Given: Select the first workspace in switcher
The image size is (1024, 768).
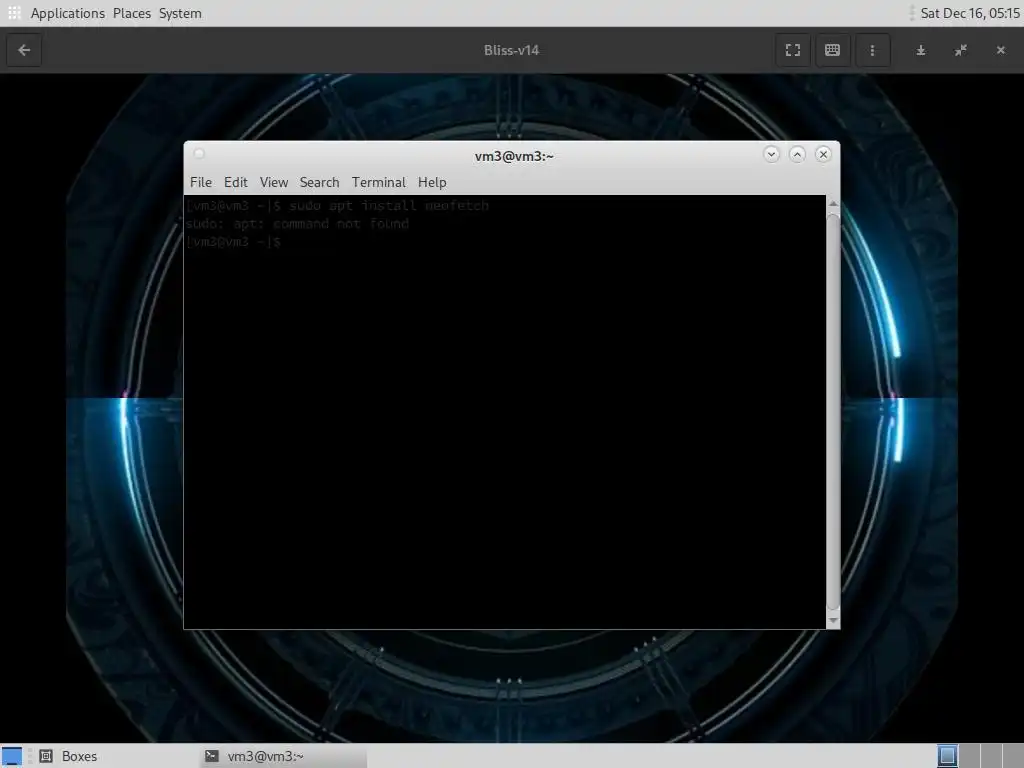Looking at the screenshot, I should (948, 756).
